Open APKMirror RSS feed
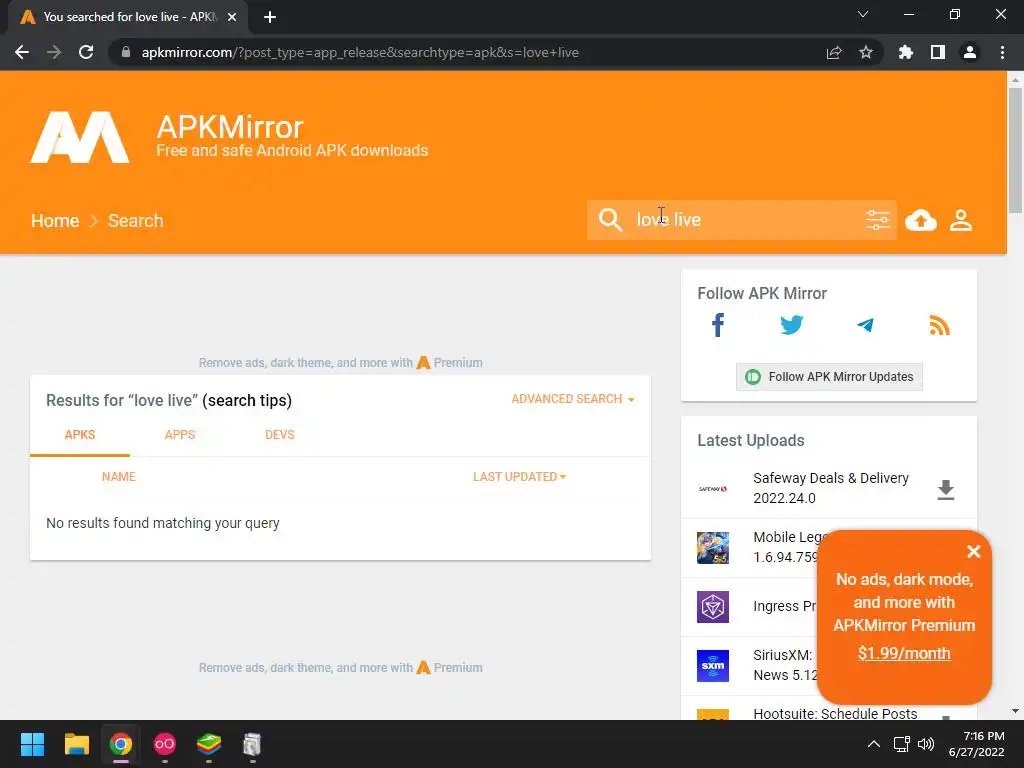Screen dimensions: 1024x768 (939, 325)
